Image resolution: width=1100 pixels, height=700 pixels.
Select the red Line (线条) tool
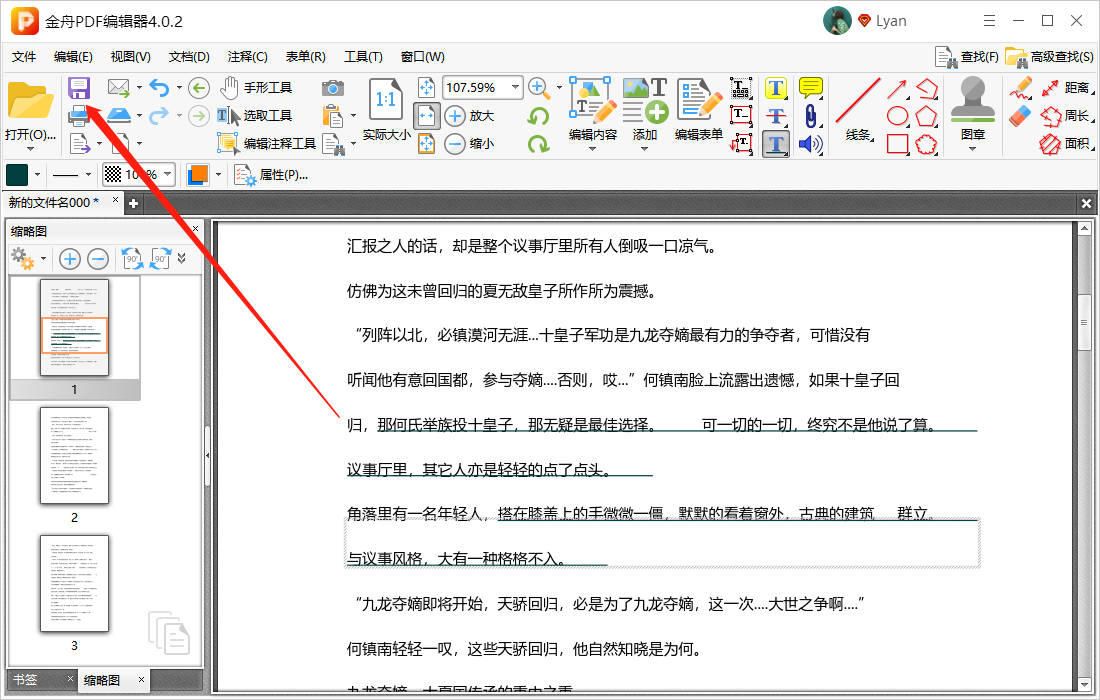pos(858,109)
